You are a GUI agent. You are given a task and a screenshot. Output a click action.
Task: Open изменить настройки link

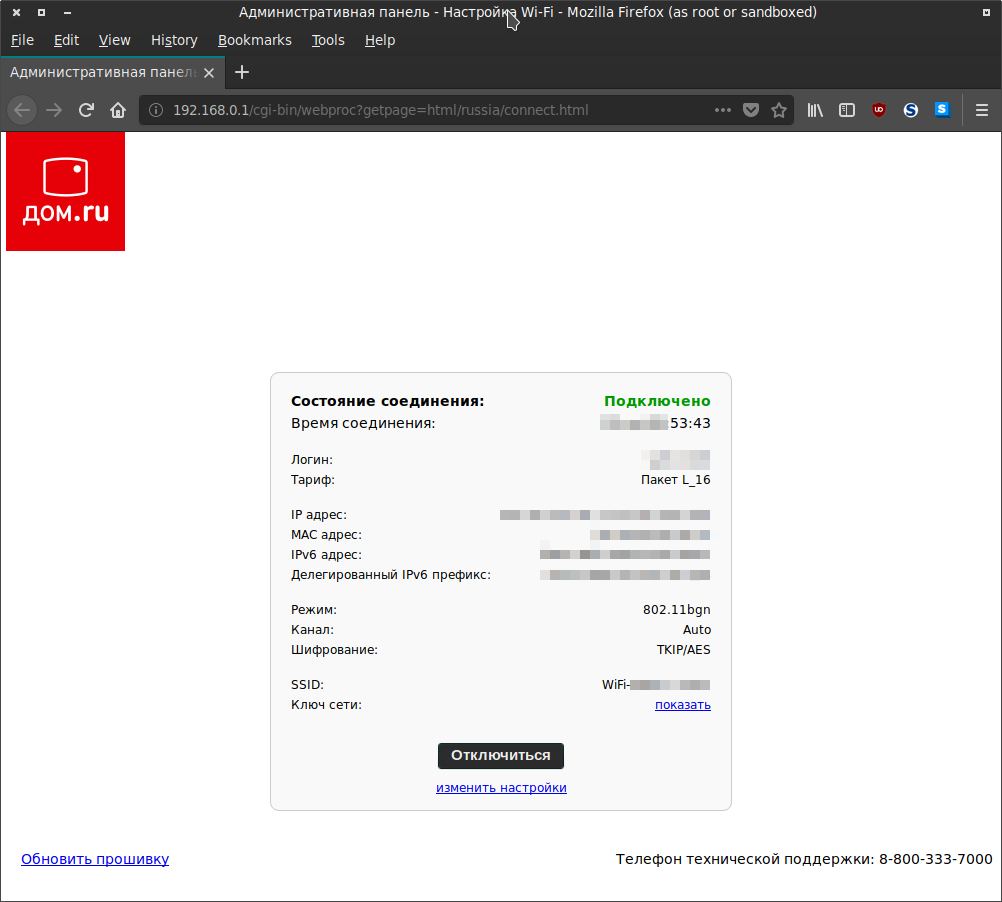point(501,788)
